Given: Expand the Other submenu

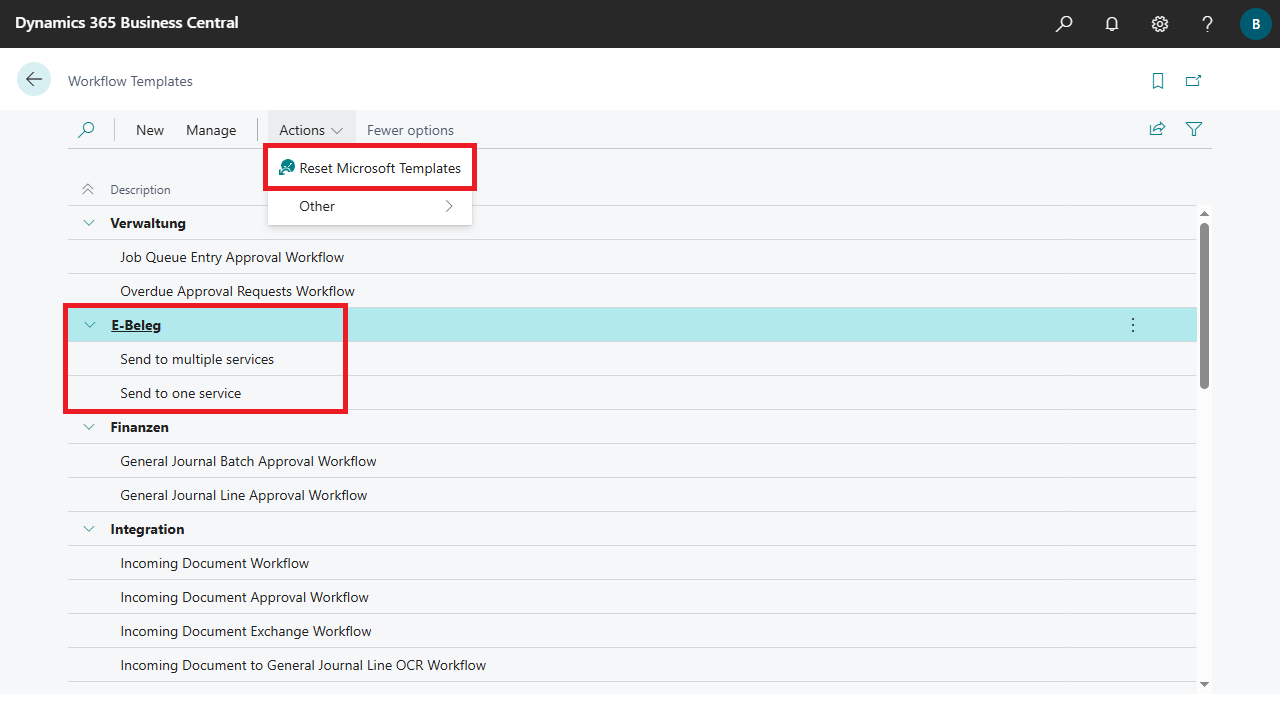Looking at the screenshot, I should [x=370, y=206].
